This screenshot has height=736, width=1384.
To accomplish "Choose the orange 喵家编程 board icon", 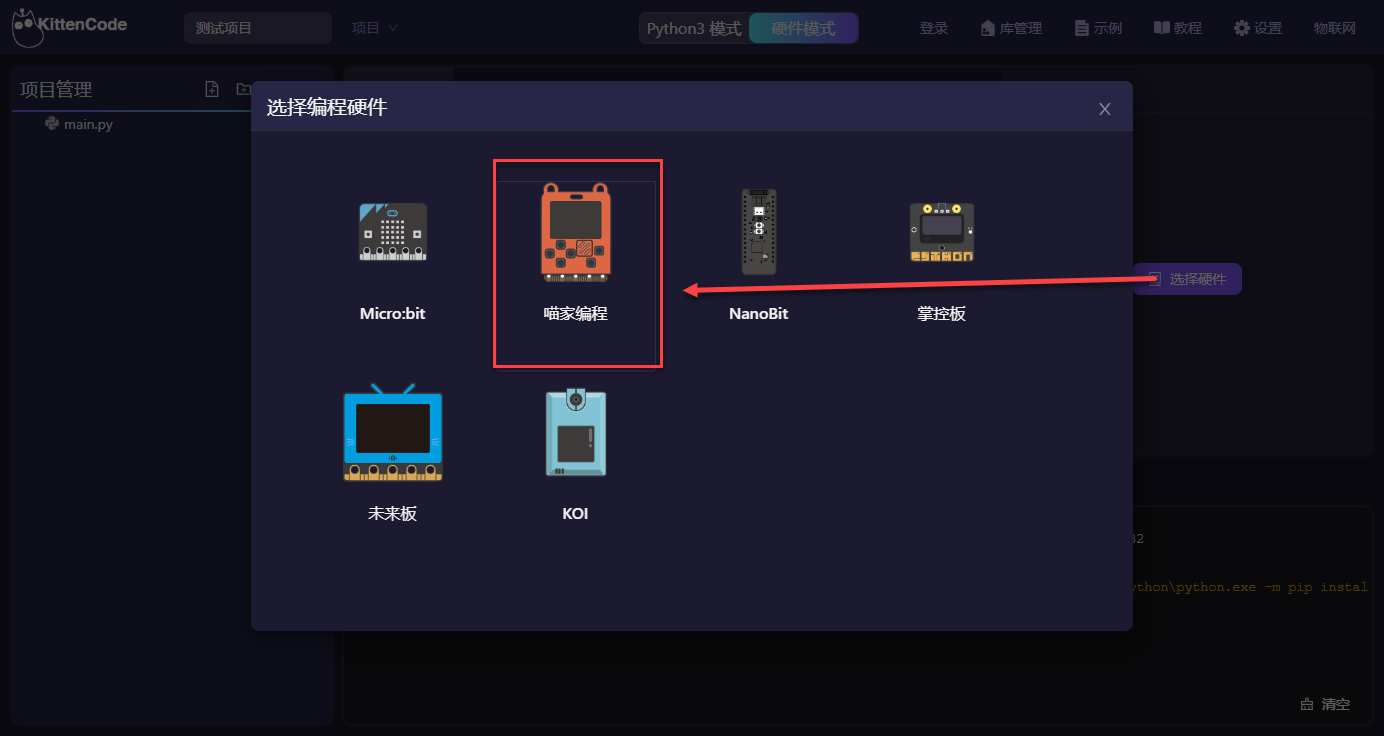I will [x=576, y=232].
